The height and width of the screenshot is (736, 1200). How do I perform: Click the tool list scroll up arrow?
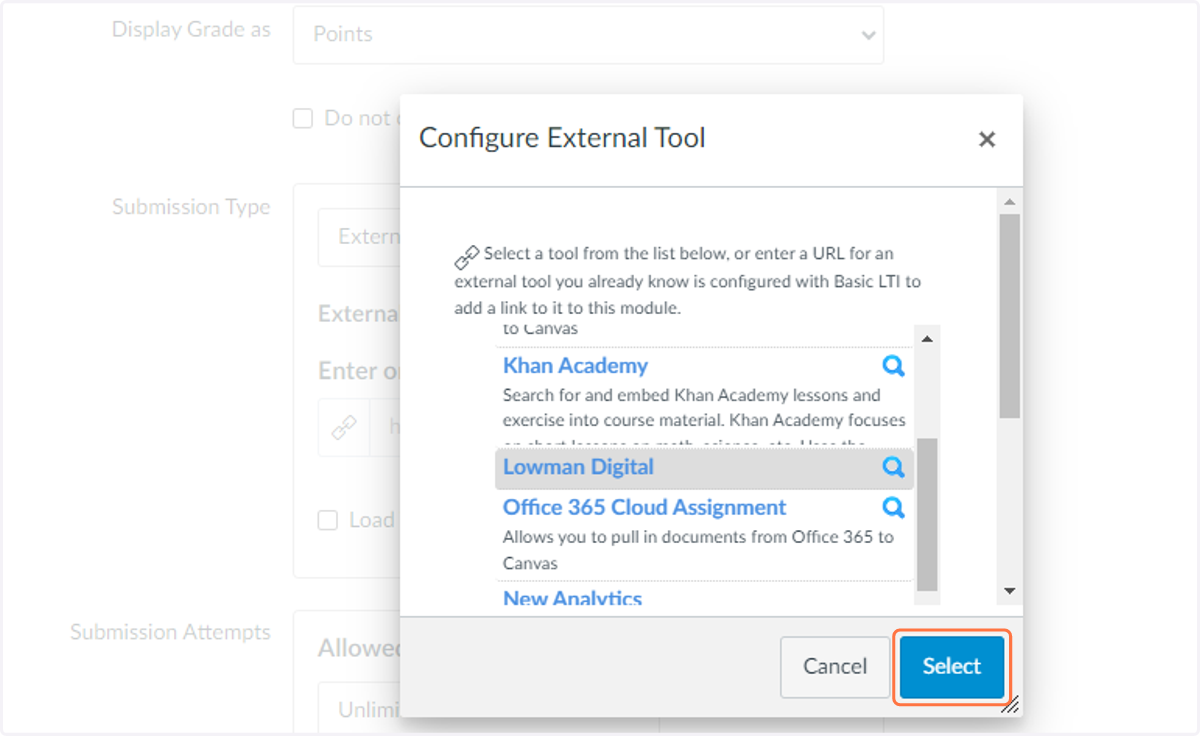click(x=926, y=339)
